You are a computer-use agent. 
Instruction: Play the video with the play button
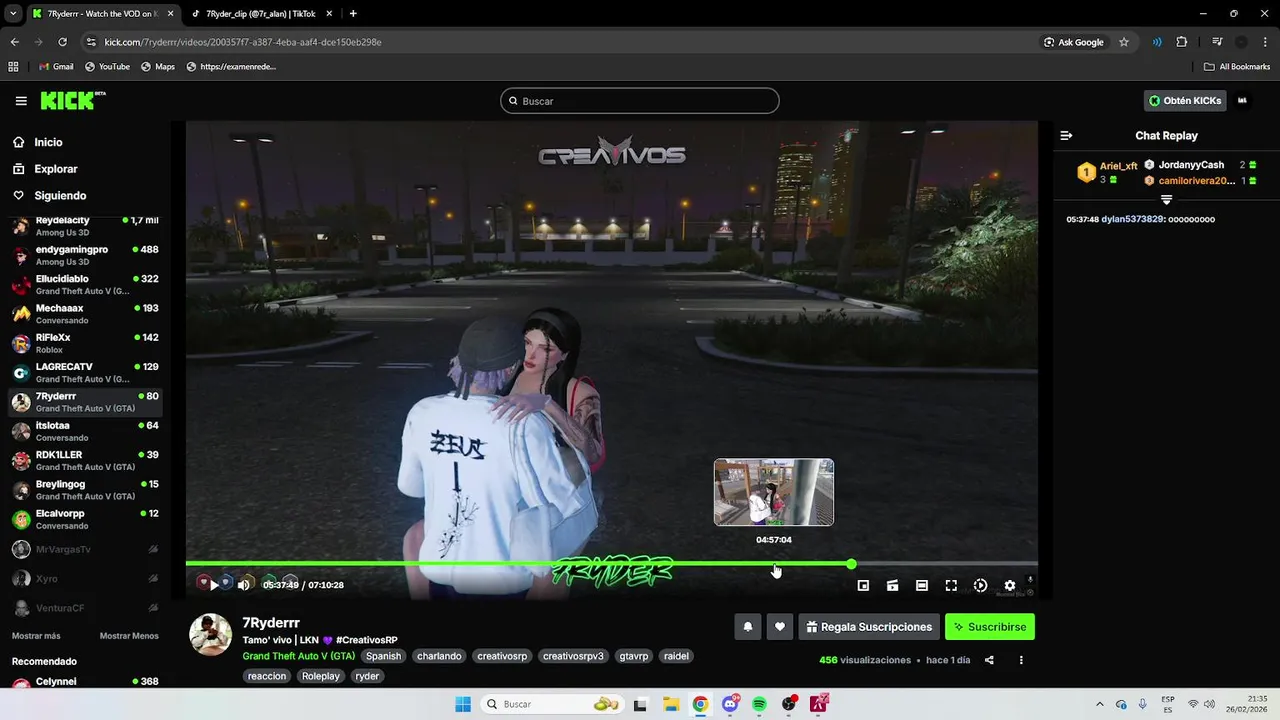click(214, 585)
